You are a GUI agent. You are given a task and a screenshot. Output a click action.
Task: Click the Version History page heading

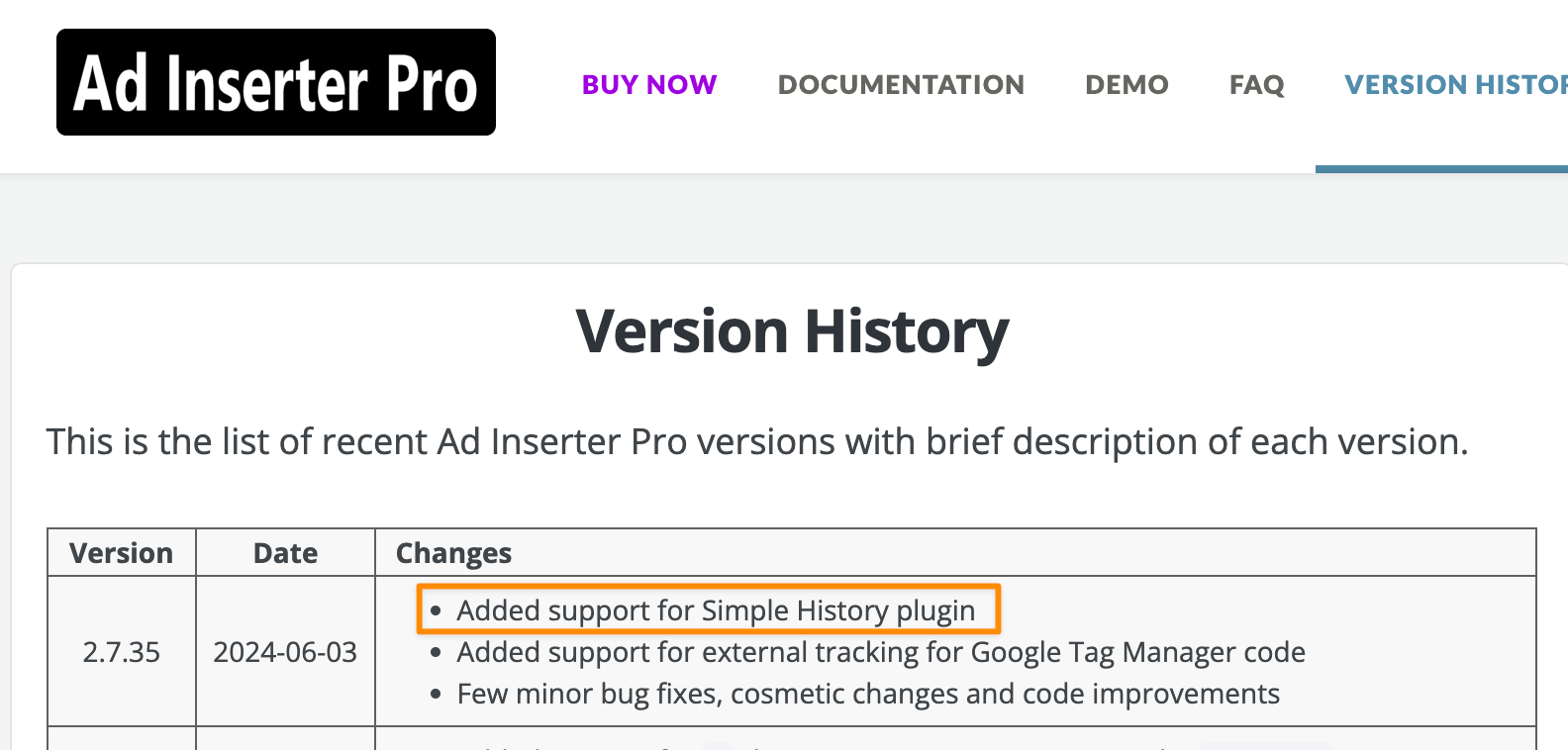792,330
